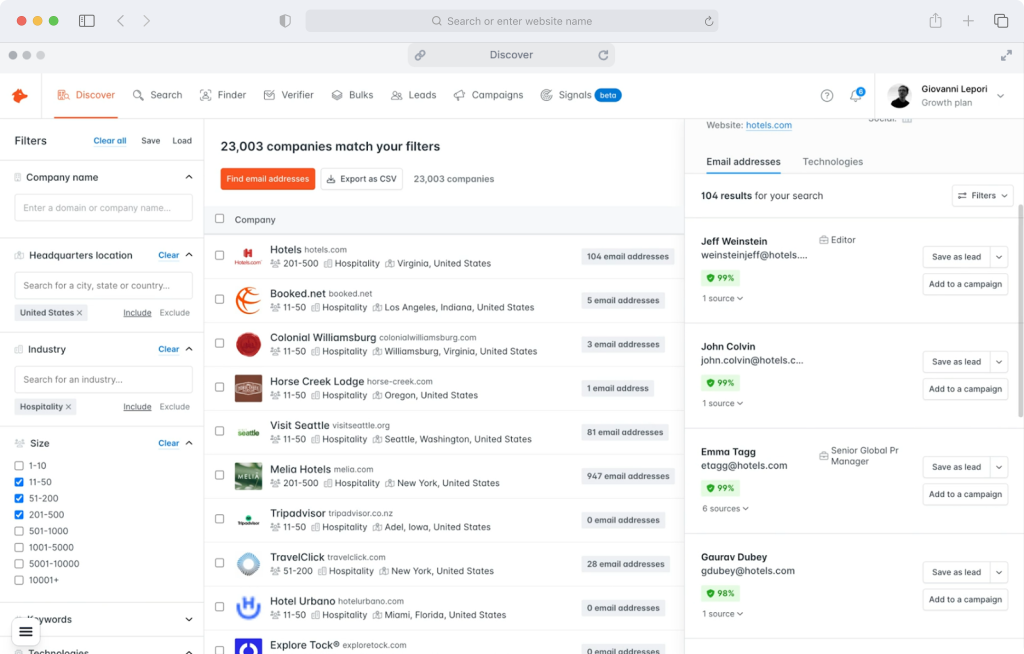Click the TravelClick logo

(x=248, y=563)
